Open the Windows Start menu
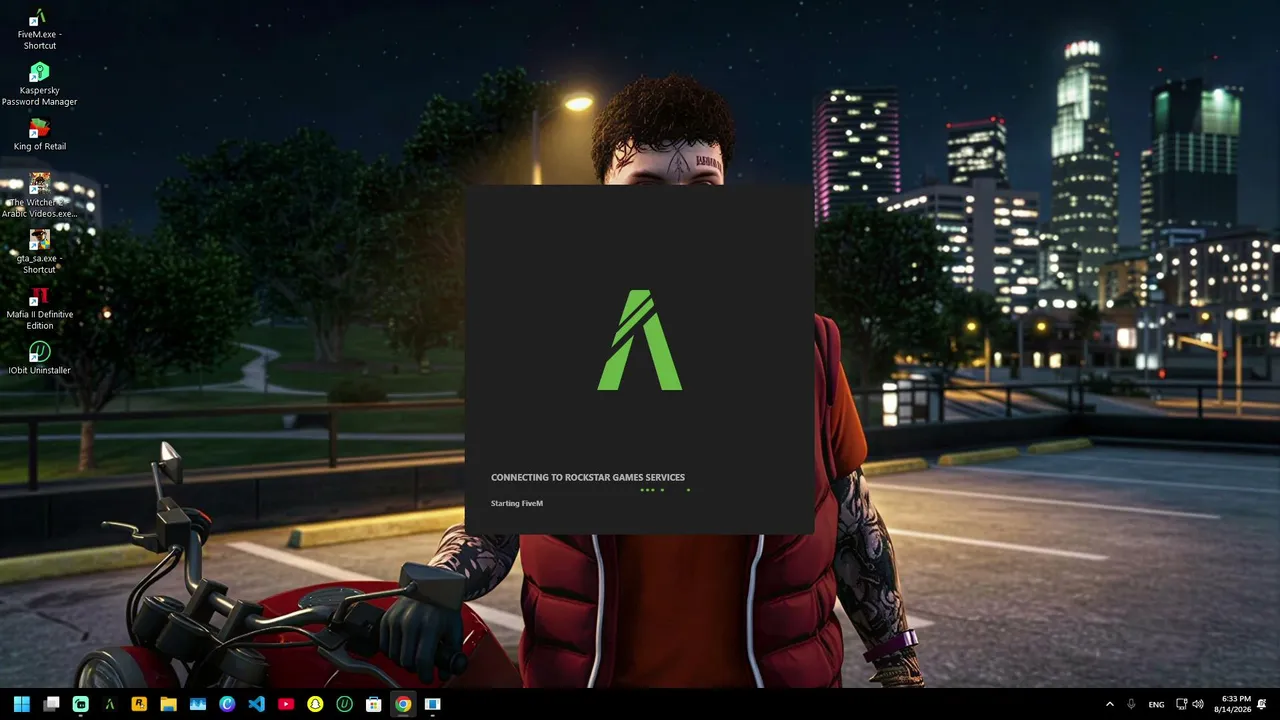Screen dimensions: 1280x720 click(22, 704)
